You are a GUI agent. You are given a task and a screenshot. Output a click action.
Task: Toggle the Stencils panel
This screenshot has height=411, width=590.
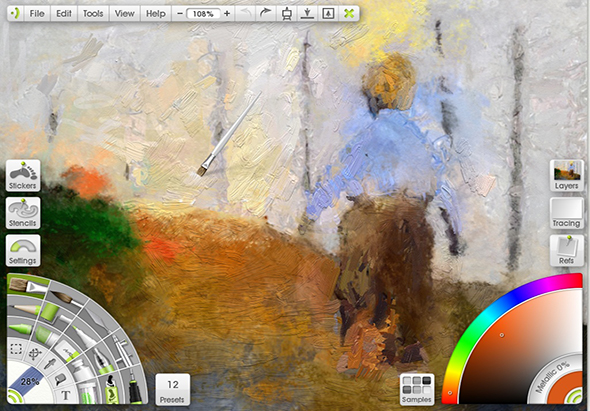pyautogui.click(x=23, y=213)
